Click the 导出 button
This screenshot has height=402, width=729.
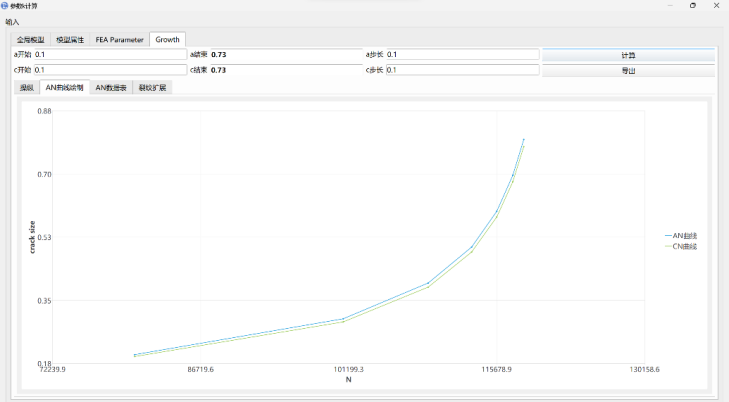[628, 71]
